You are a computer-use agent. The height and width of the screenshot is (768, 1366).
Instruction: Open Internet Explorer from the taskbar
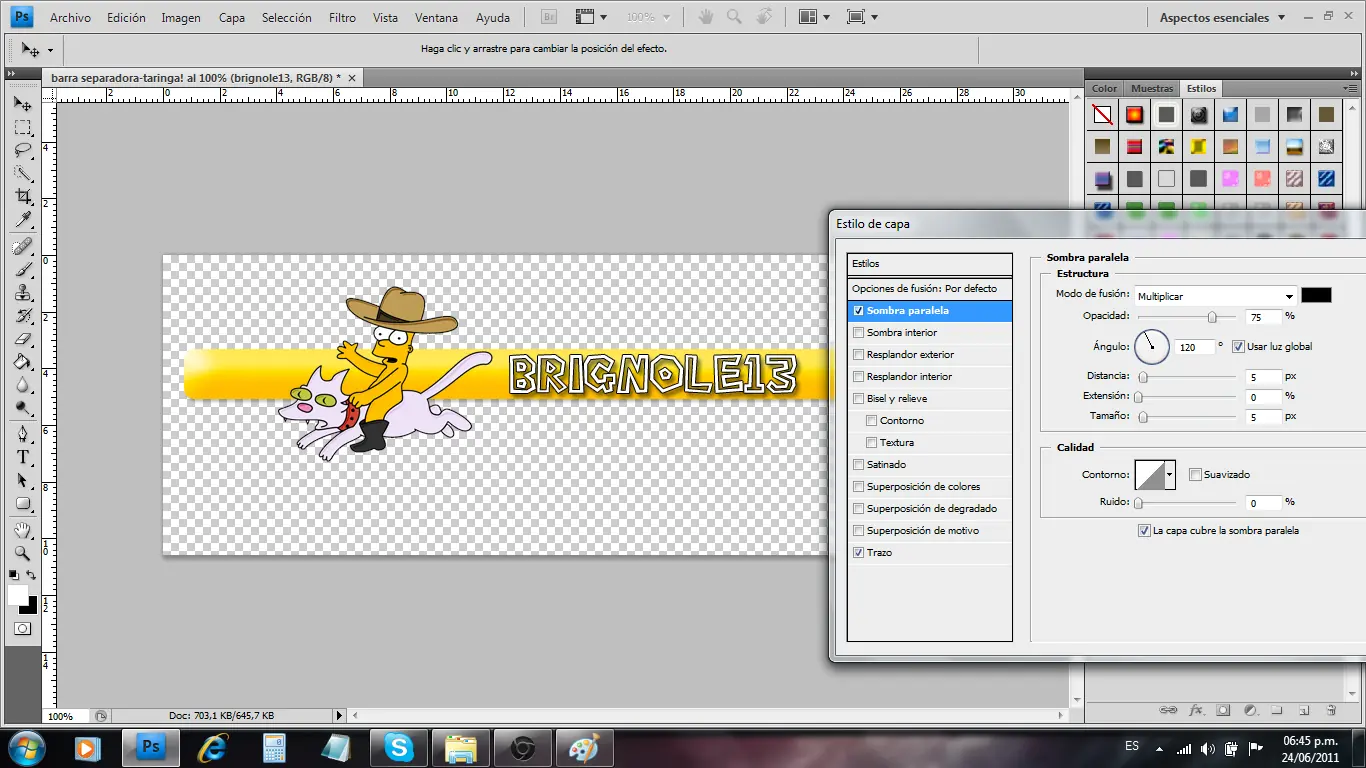213,747
